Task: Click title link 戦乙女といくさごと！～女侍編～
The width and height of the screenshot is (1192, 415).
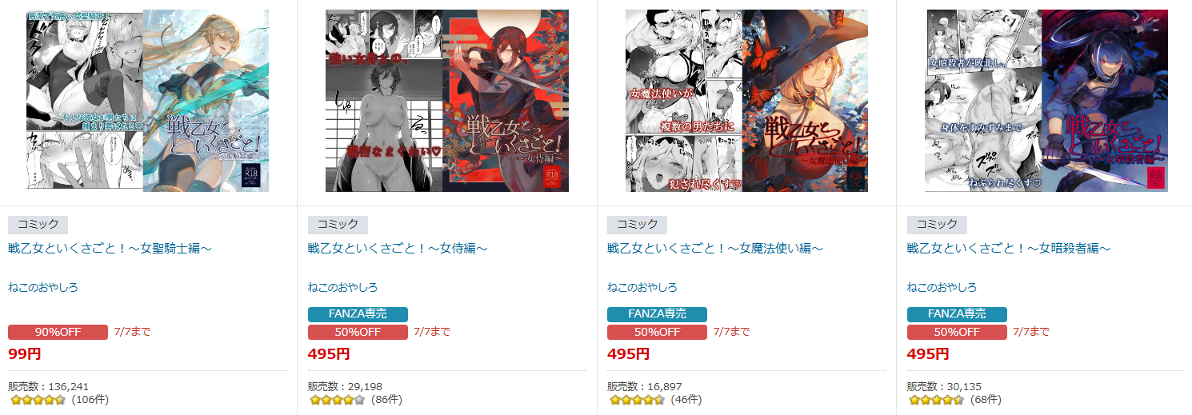Action: [398, 249]
